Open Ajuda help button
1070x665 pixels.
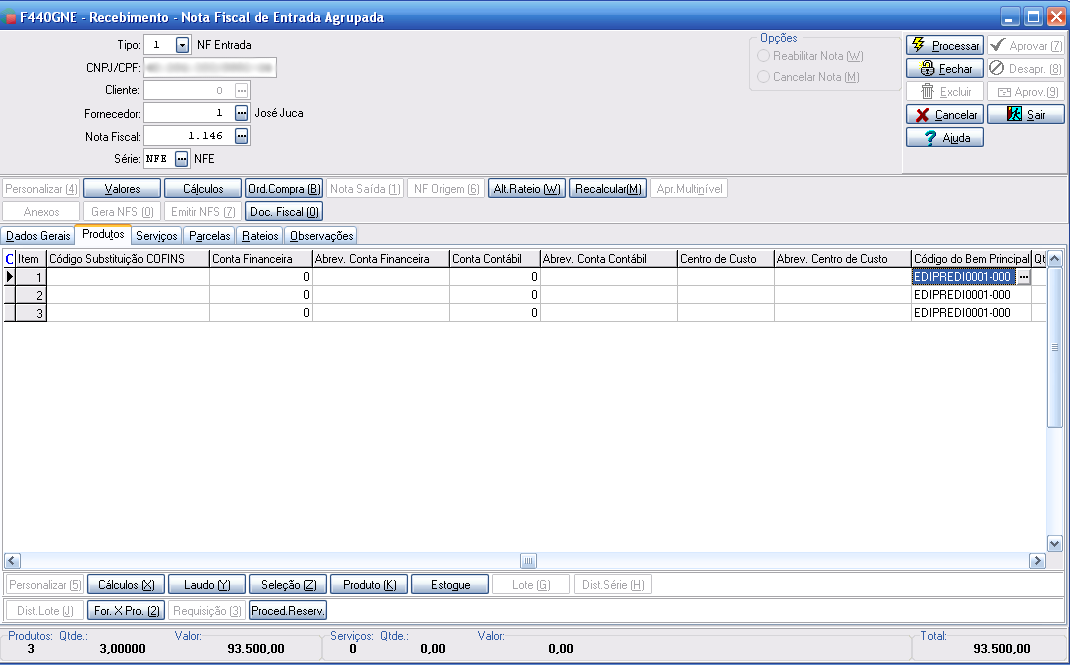(944, 138)
